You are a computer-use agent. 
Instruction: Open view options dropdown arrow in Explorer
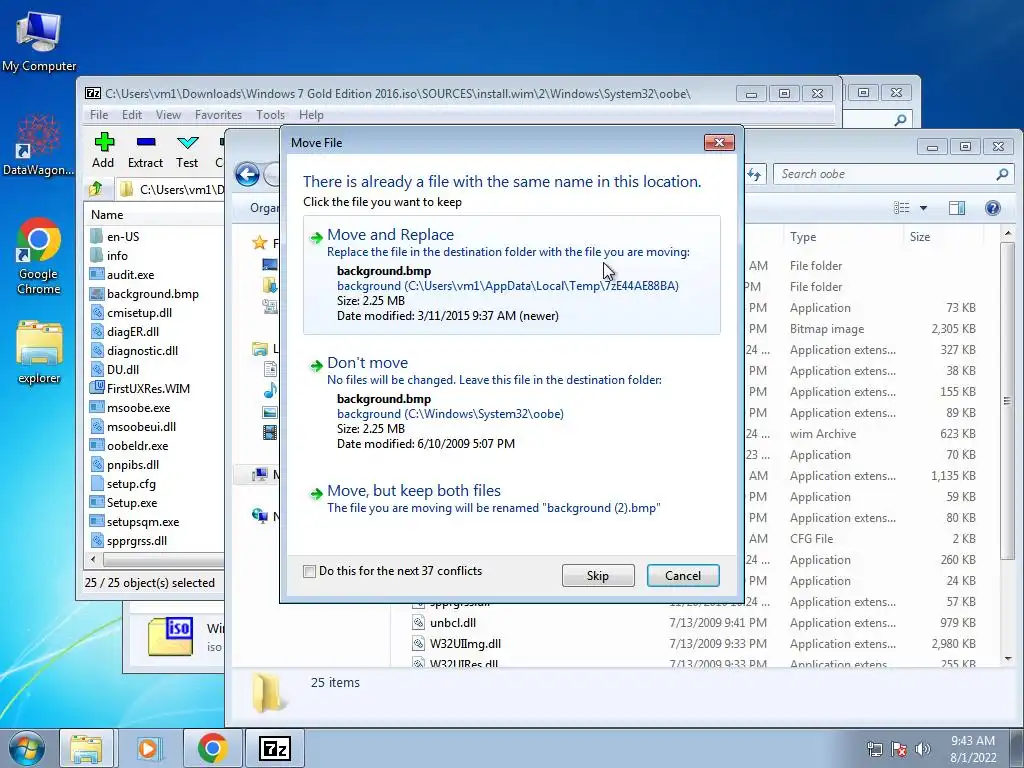923,208
